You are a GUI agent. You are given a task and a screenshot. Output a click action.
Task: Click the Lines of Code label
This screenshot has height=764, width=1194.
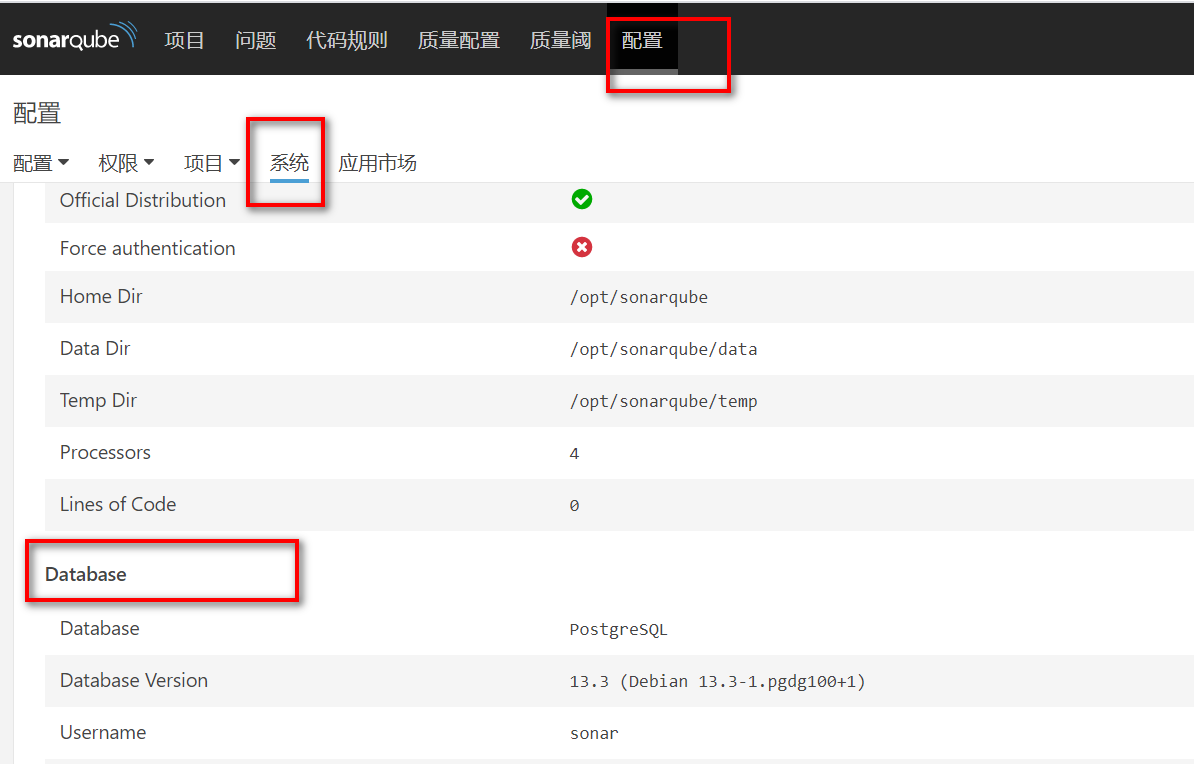point(118,504)
